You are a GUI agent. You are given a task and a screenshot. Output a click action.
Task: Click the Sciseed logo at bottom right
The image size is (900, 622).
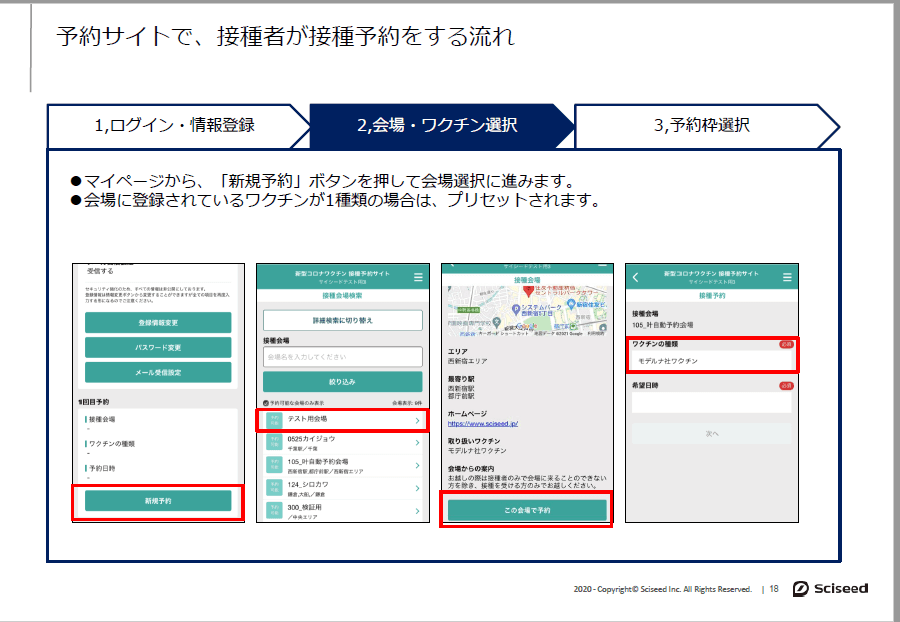(831, 589)
